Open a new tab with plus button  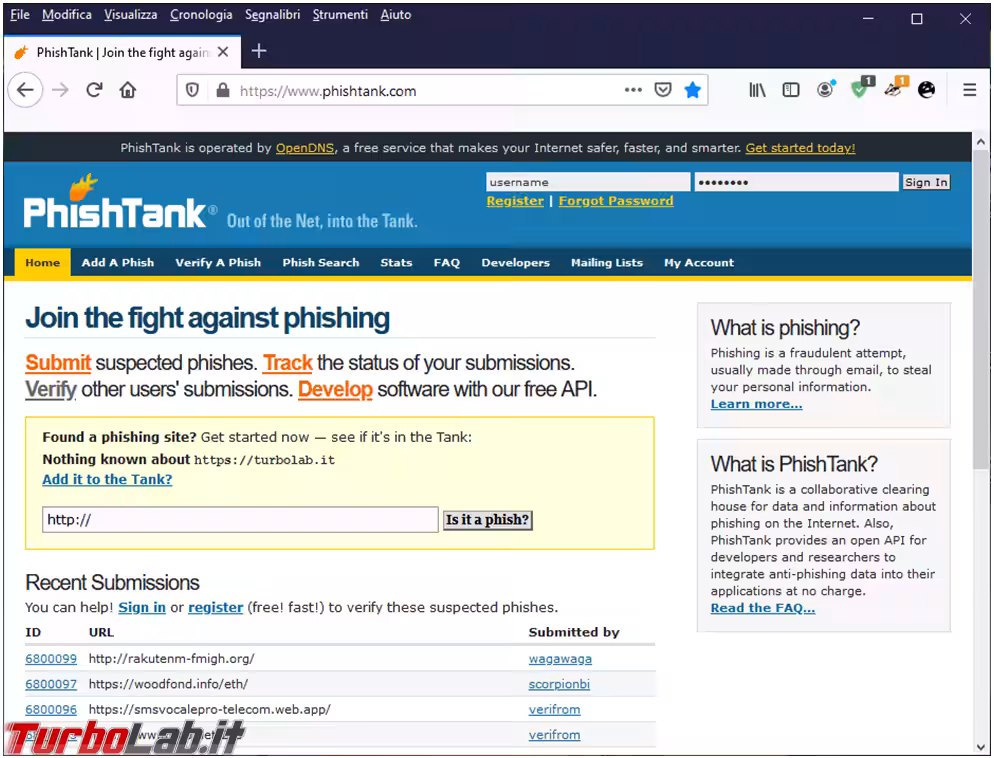(x=259, y=52)
